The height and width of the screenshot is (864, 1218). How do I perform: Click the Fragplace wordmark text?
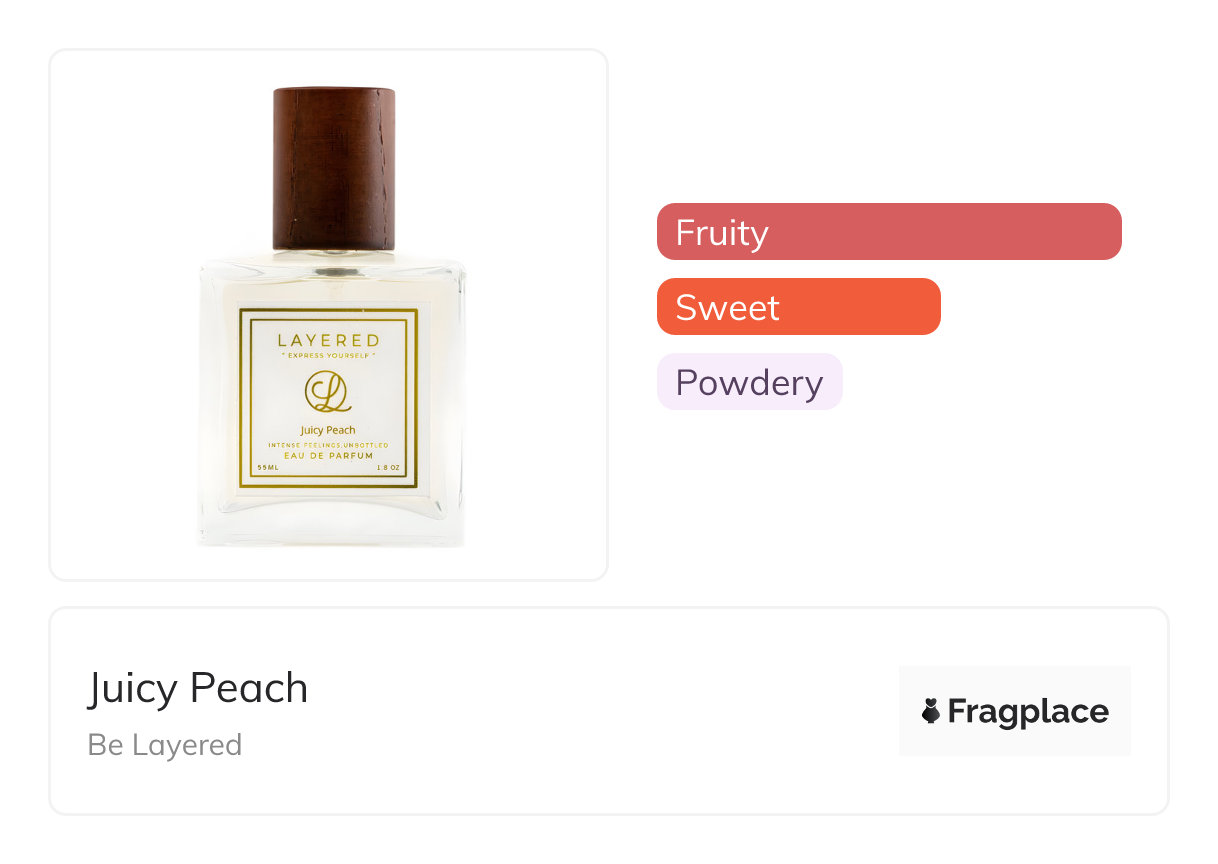[x=1028, y=711]
